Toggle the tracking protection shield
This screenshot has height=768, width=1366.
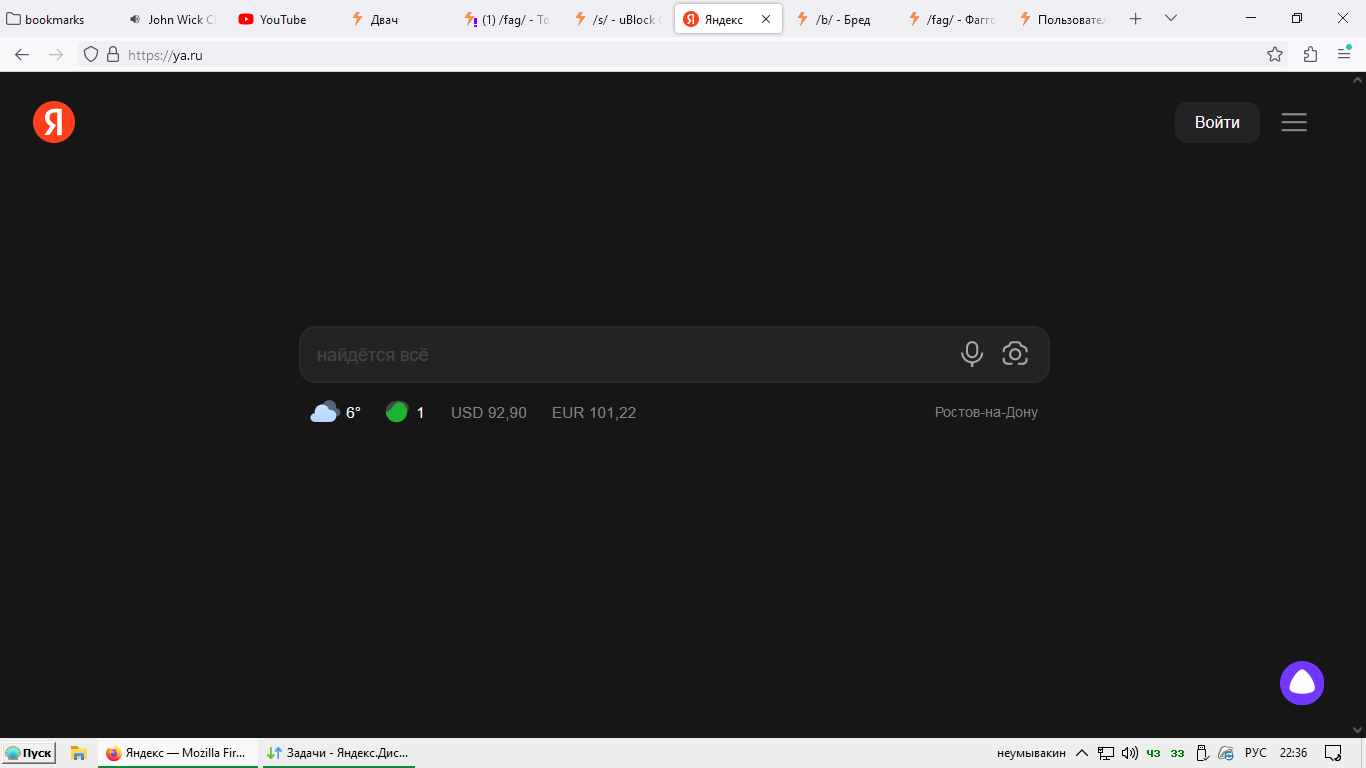tap(89, 54)
